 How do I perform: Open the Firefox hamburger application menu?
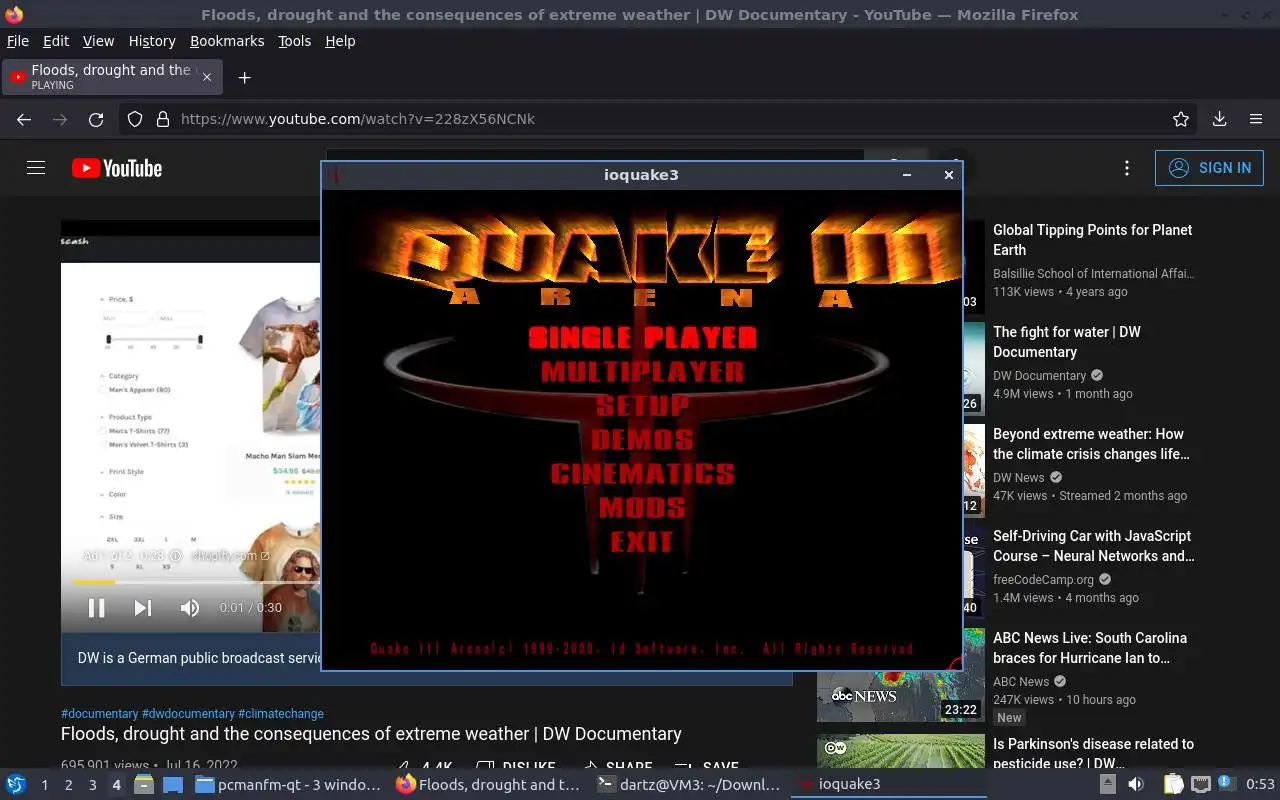[x=1256, y=119]
